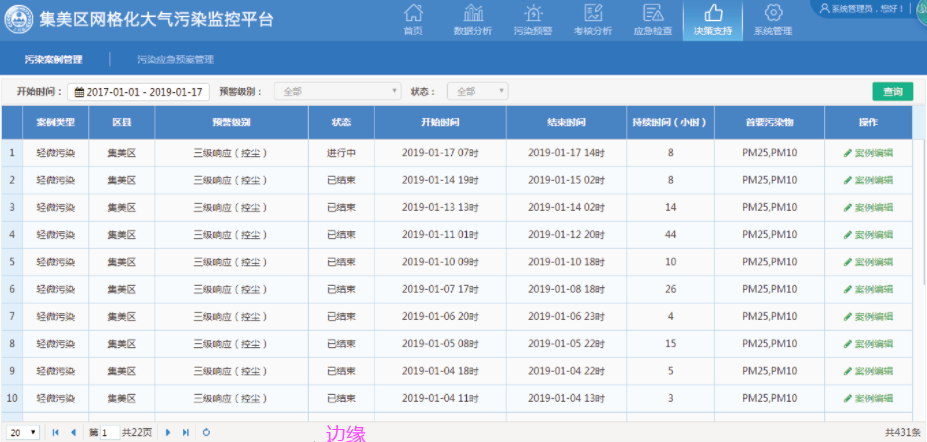Click 案例编辑 for row 4
The image size is (927, 442).
tap(868, 235)
